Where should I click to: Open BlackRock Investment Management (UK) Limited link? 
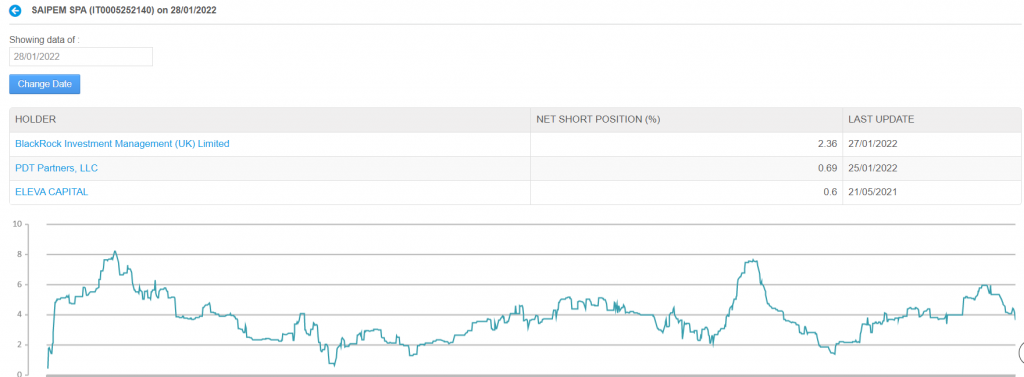122,144
